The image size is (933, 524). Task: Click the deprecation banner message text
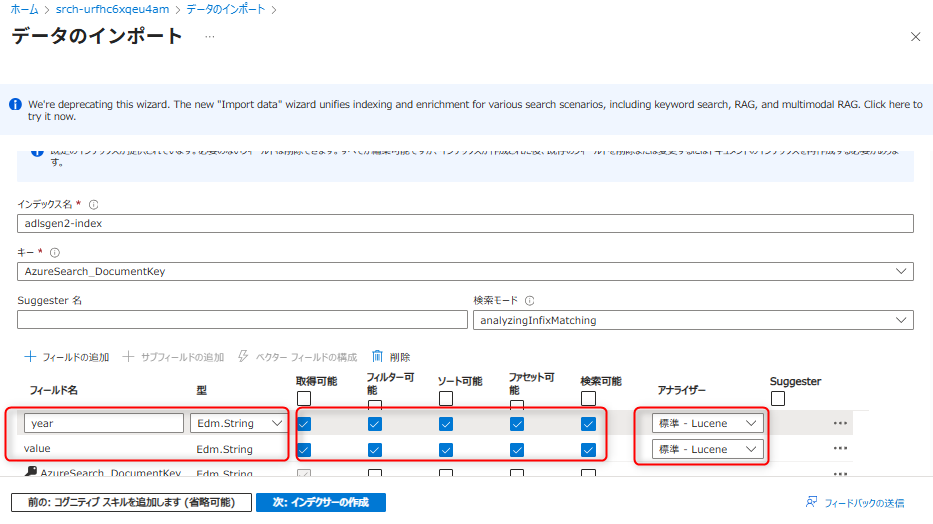(475, 110)
